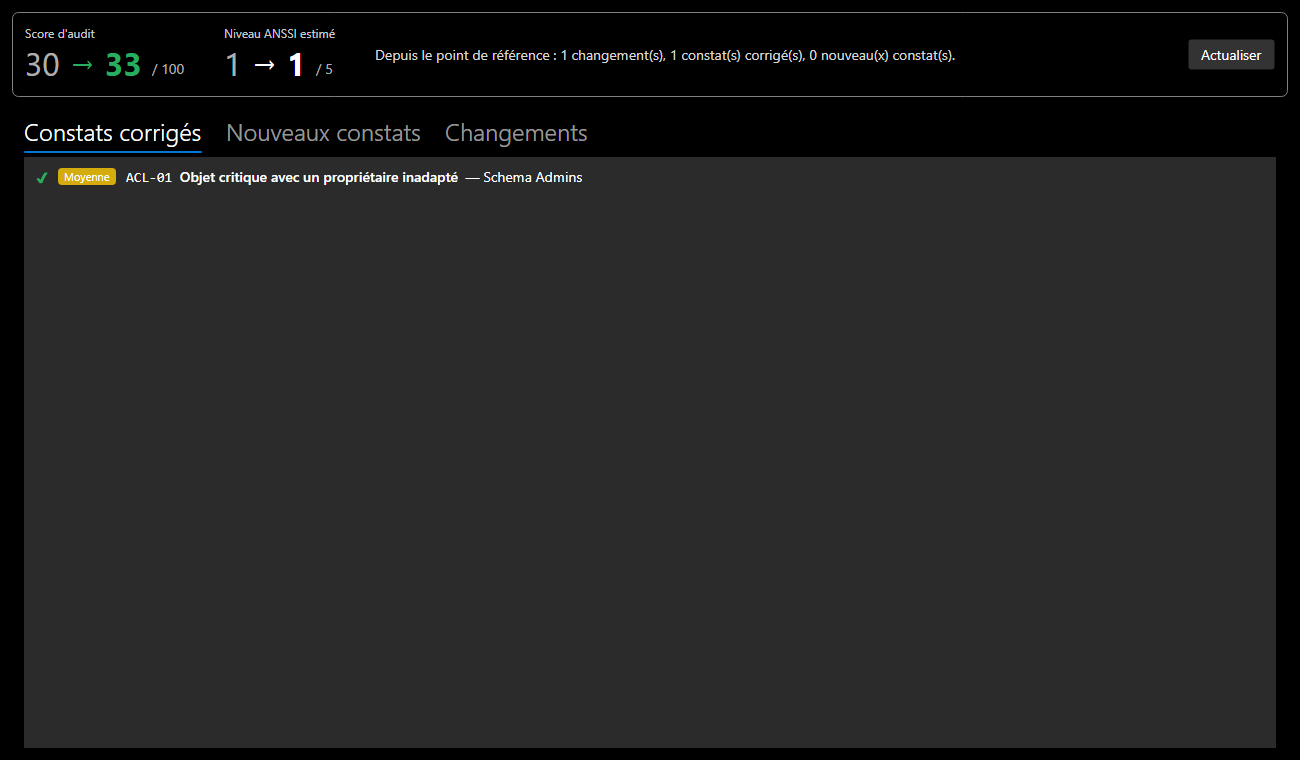Click the audit score value 33
This screenshot has height=760, width=1300.
123,65
